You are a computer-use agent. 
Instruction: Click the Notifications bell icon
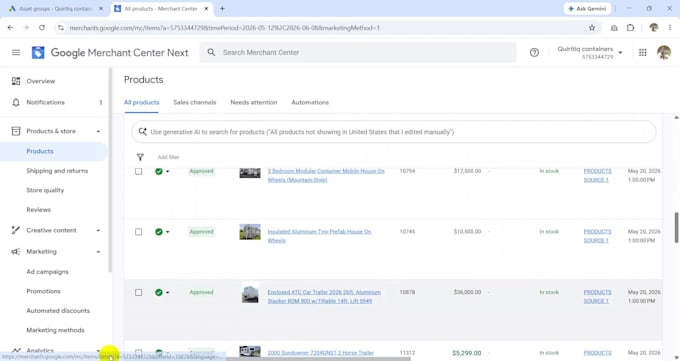point(16,102)
